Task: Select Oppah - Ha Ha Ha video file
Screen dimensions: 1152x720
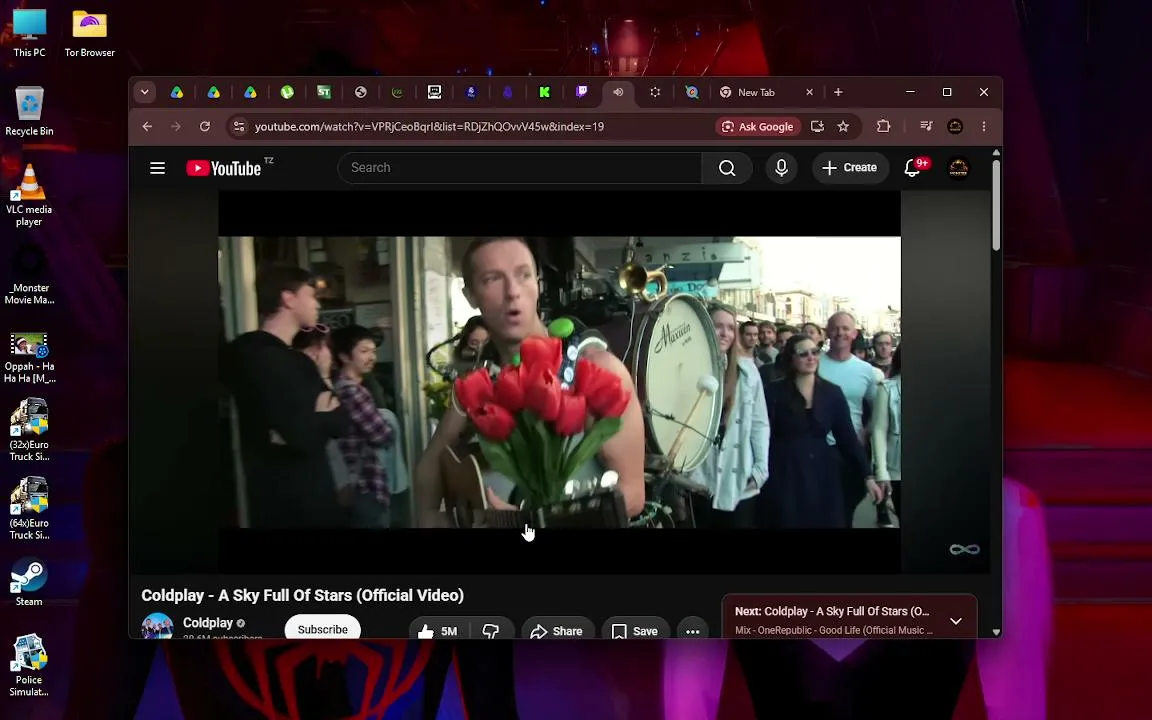Action: click(29, 358)
